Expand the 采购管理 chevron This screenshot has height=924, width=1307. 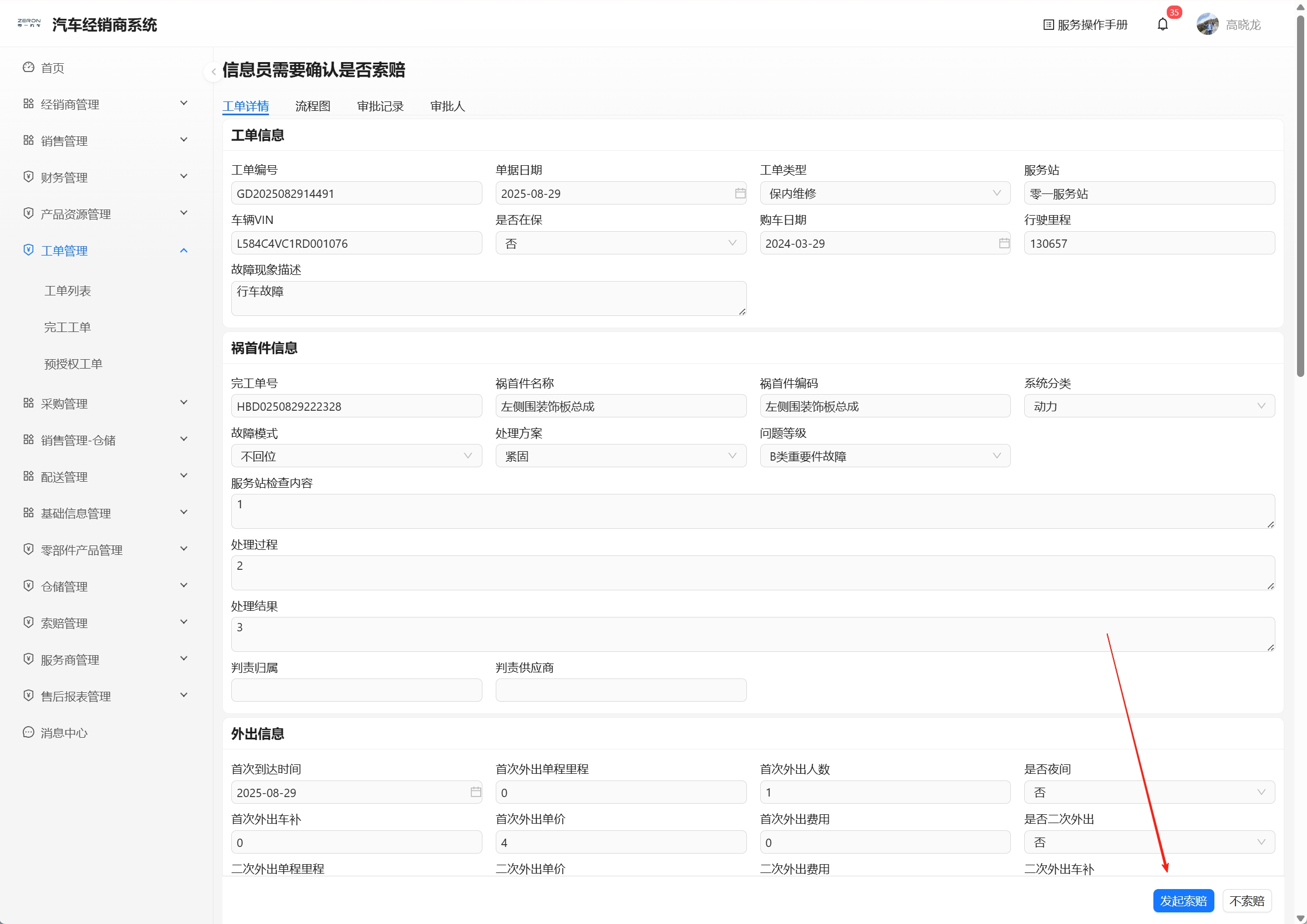[184, 402]
